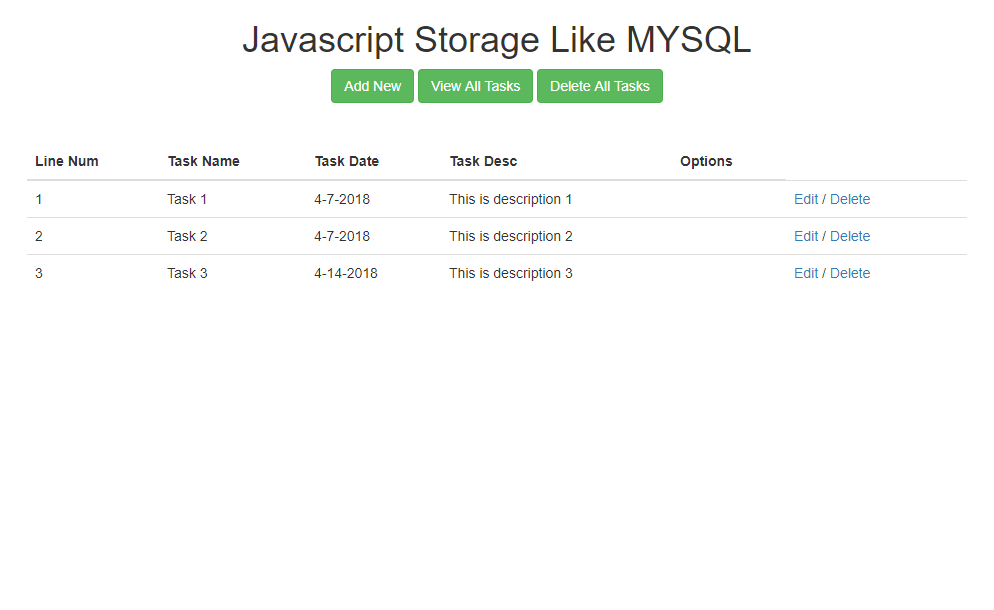The width and height of the screenshot is (994, 610).
Task: Open the Edit link for Task 3
Action: (x=806, y=273)
